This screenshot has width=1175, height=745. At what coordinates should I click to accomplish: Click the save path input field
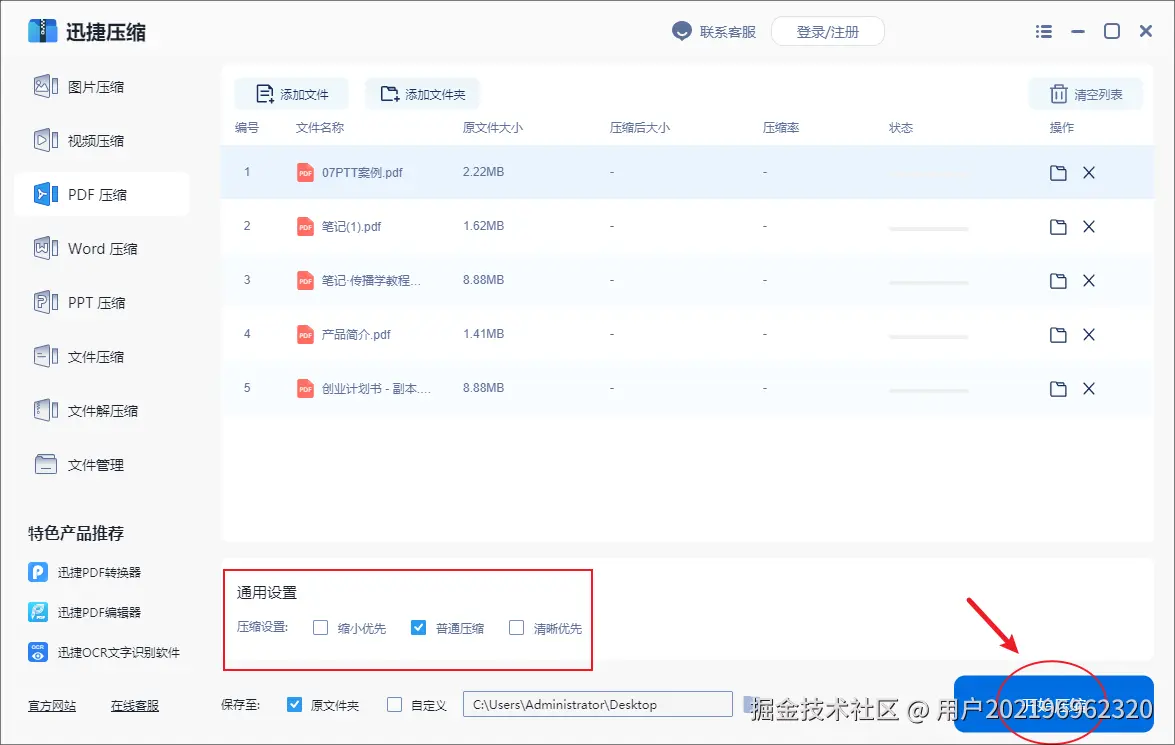click(x=597, y=705)
